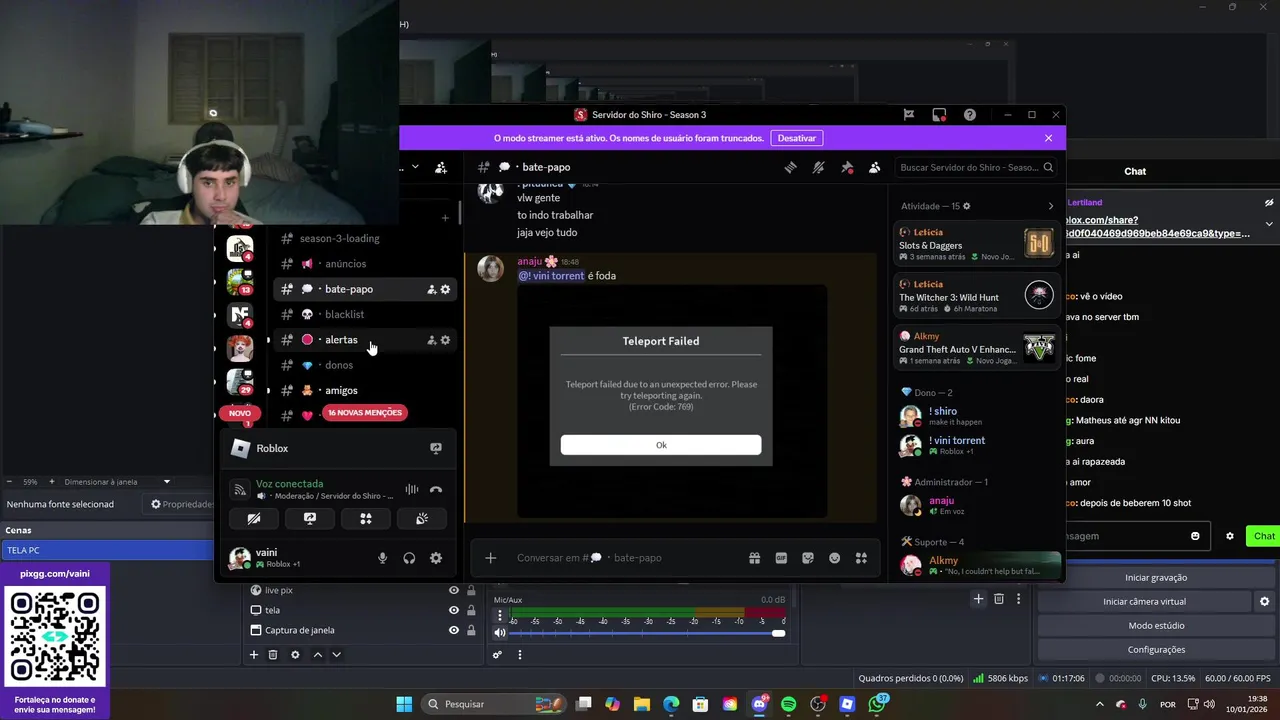Add a new OBS source

[254, 655]
